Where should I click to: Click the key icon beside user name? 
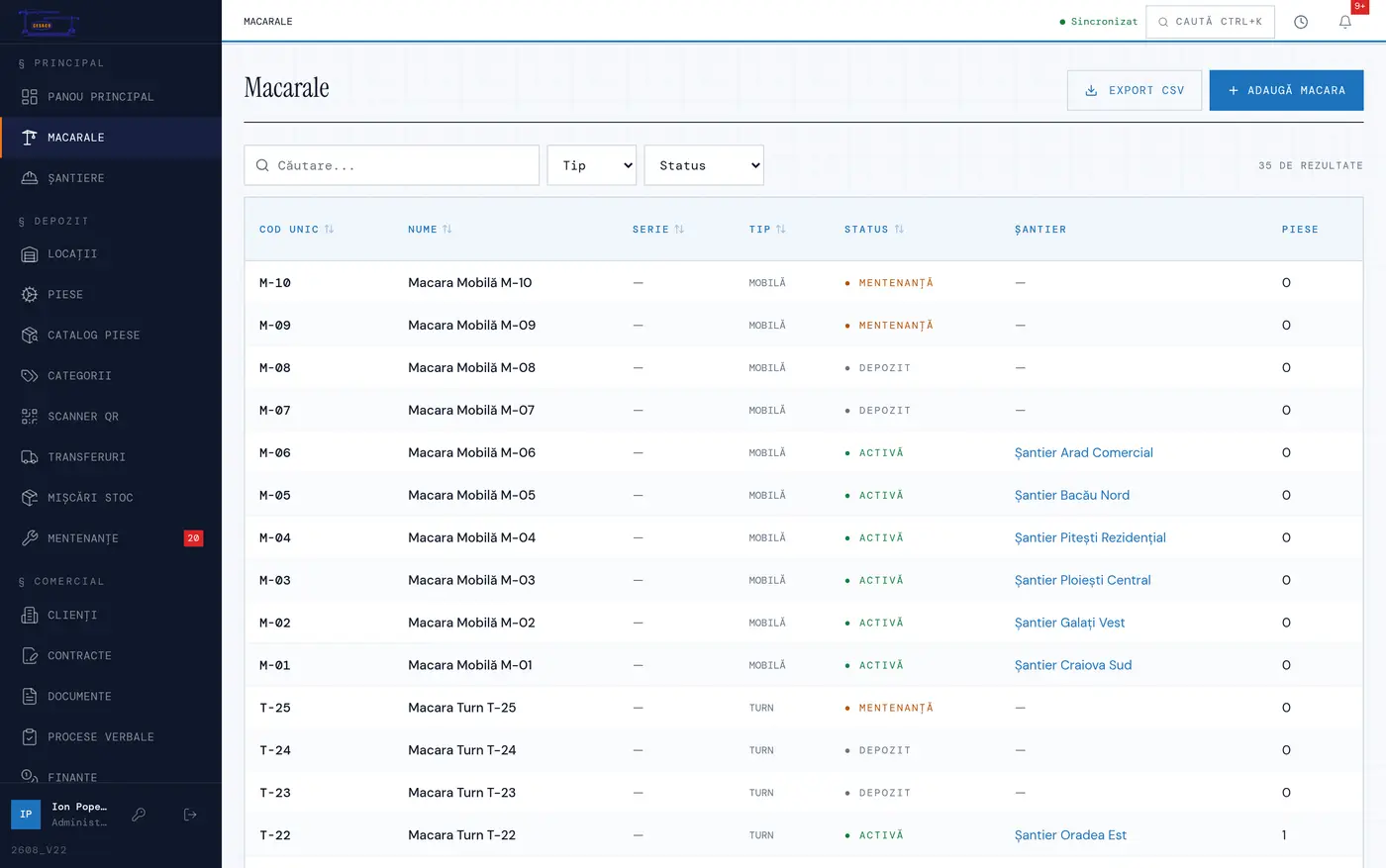140,815
